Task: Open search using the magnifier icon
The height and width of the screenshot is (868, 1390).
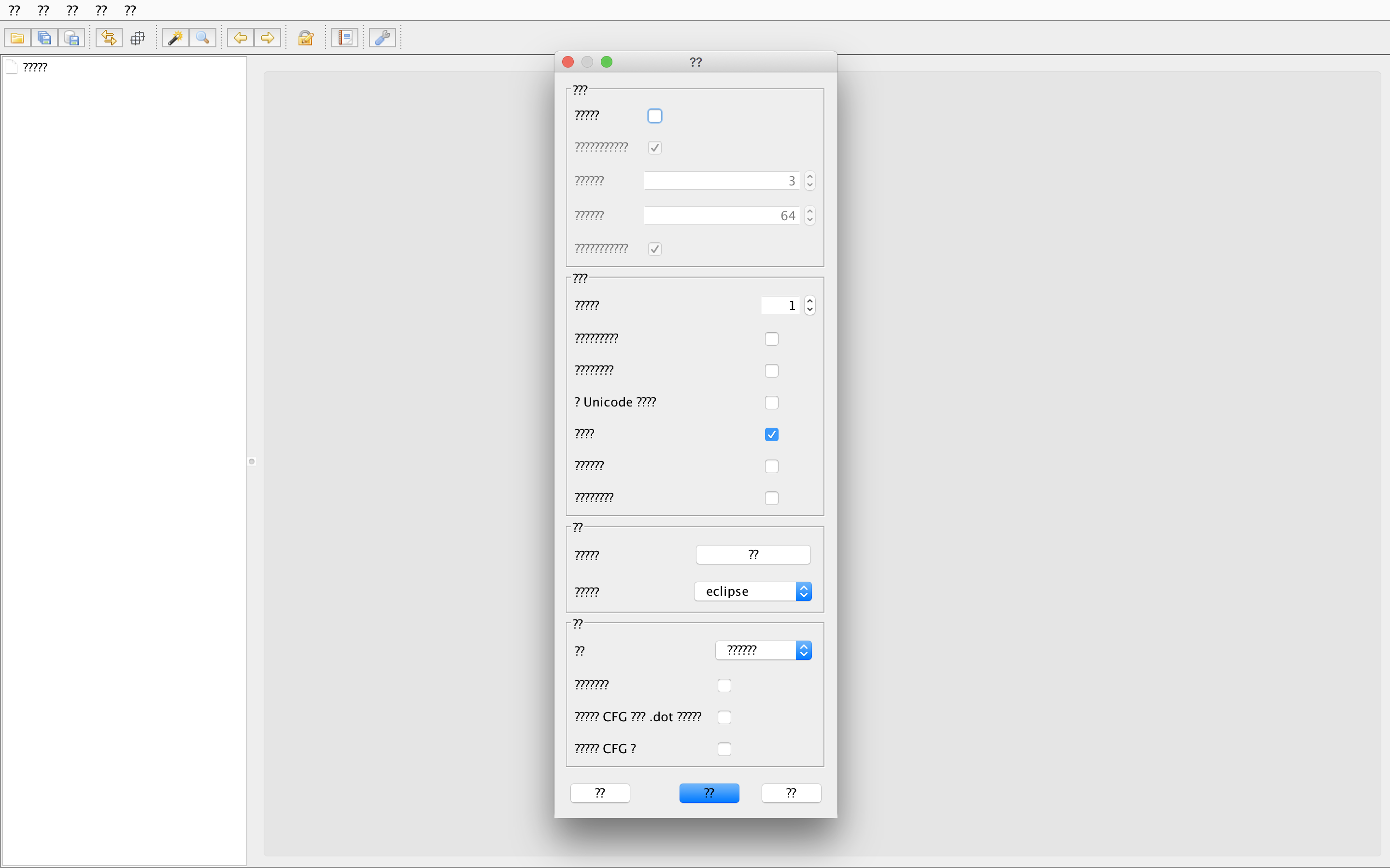Action: tap(202, 37)
